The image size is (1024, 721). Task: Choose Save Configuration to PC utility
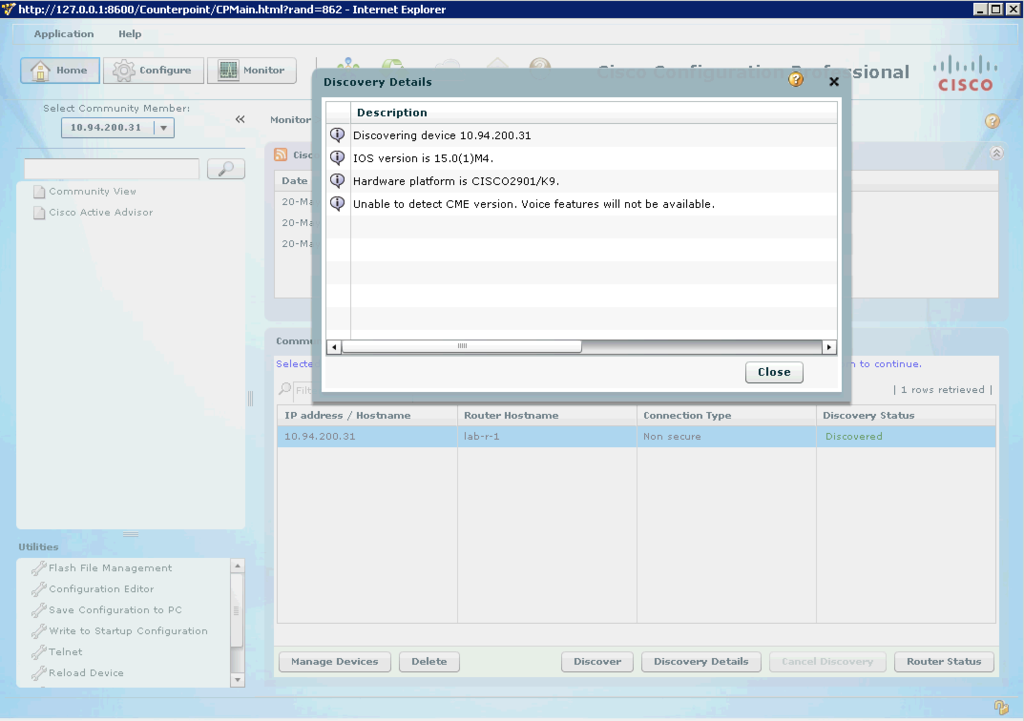click(x=116, y=610)
